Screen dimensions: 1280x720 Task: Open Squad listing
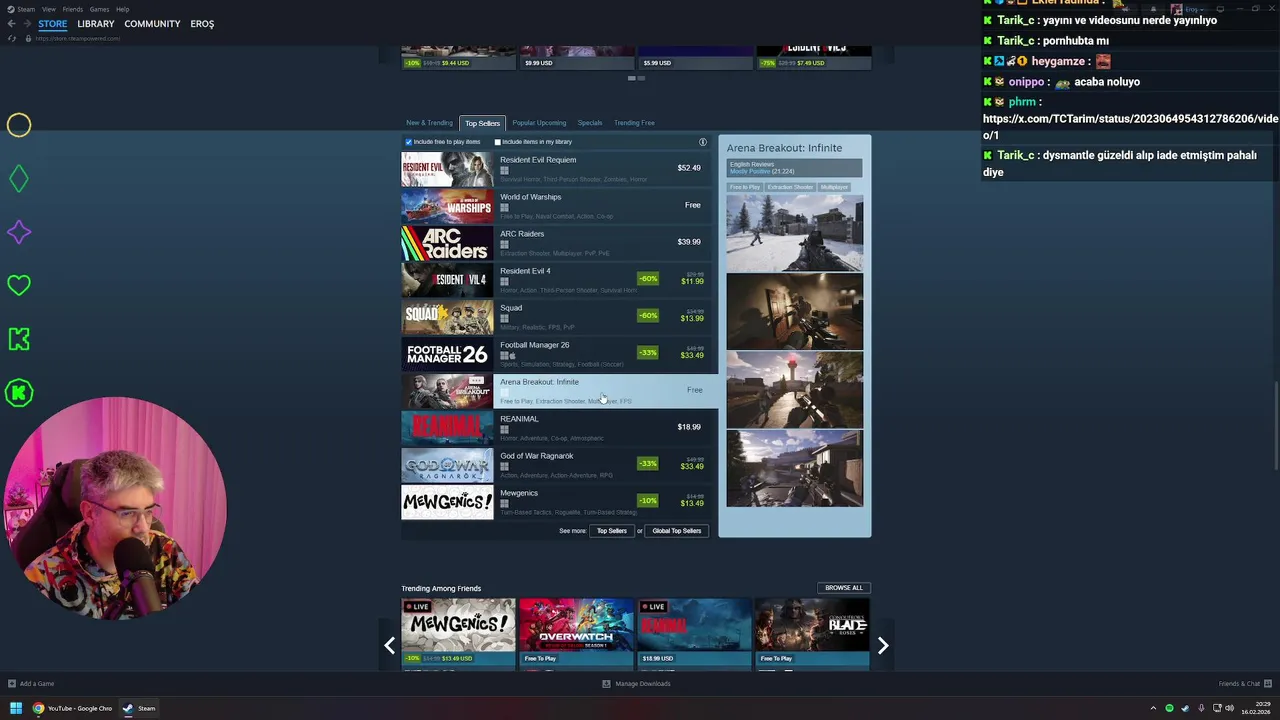555,316
